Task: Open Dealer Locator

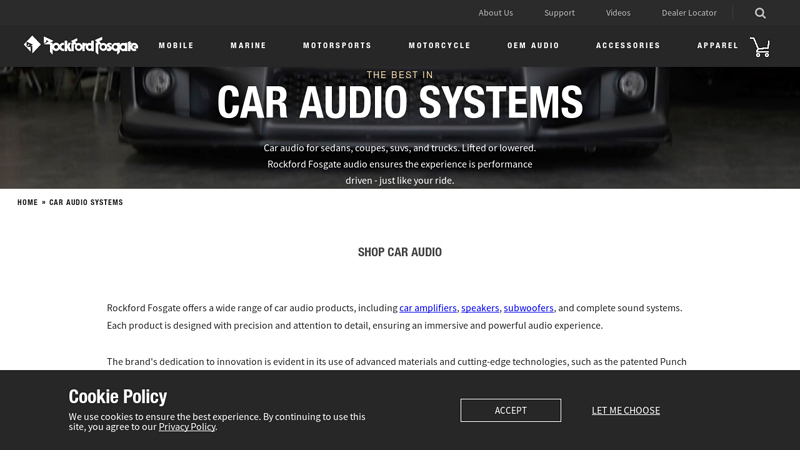Action: coord(689,13)
